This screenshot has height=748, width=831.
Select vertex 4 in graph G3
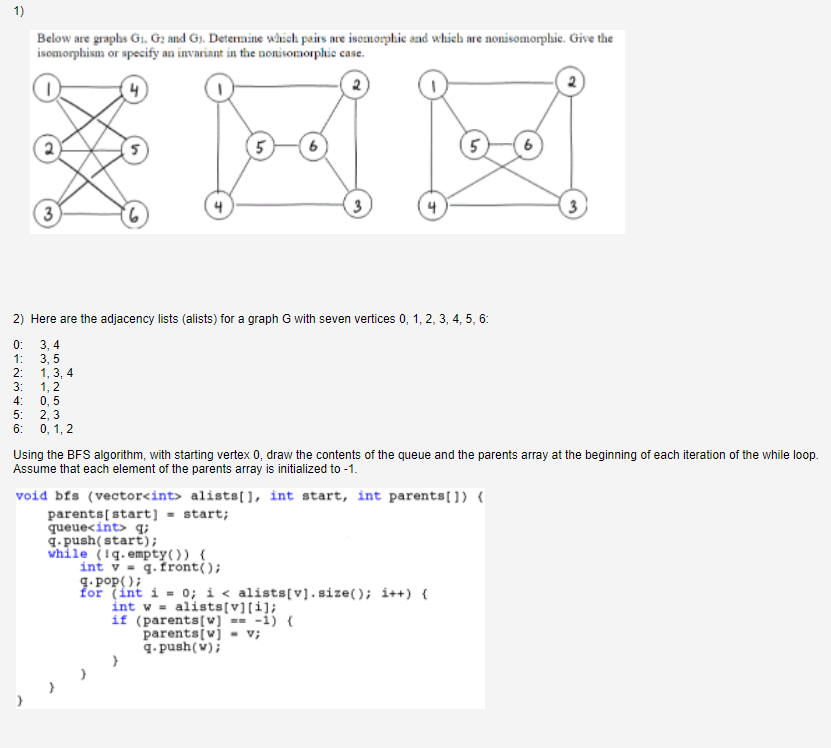(x=435, y=208)
